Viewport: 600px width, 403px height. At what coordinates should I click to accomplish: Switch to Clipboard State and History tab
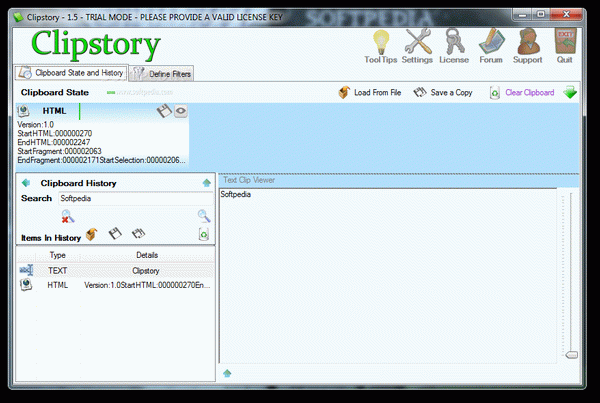tap(71, 73)
